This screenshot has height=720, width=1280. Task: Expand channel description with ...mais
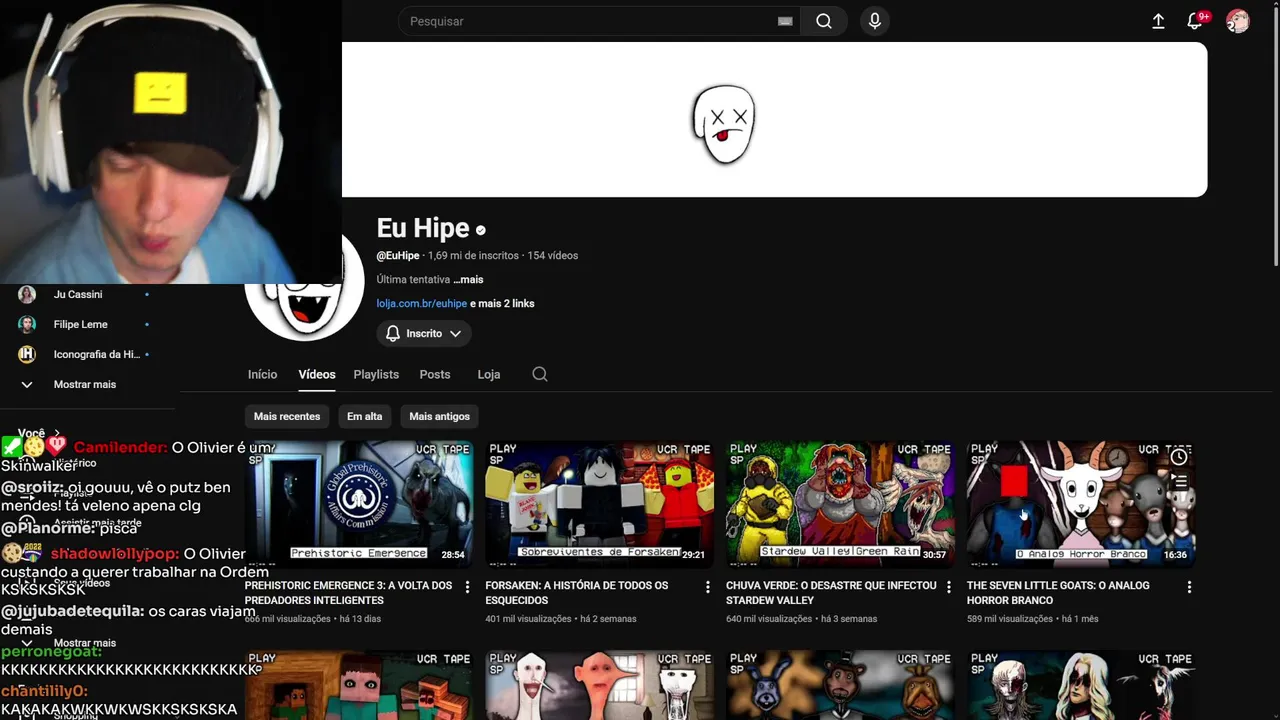(468, 279)
